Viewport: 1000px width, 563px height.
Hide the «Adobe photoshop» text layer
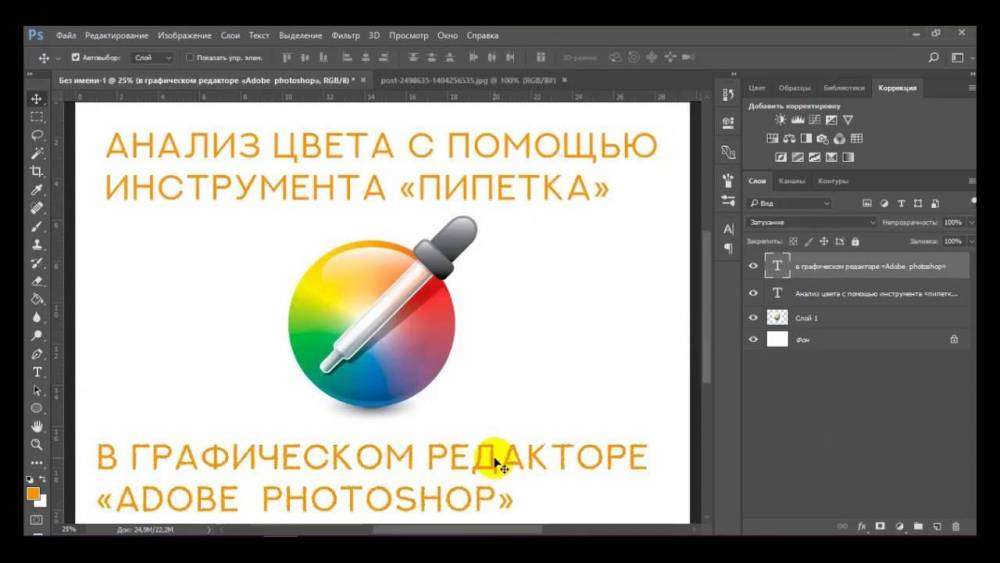(753, 266)
